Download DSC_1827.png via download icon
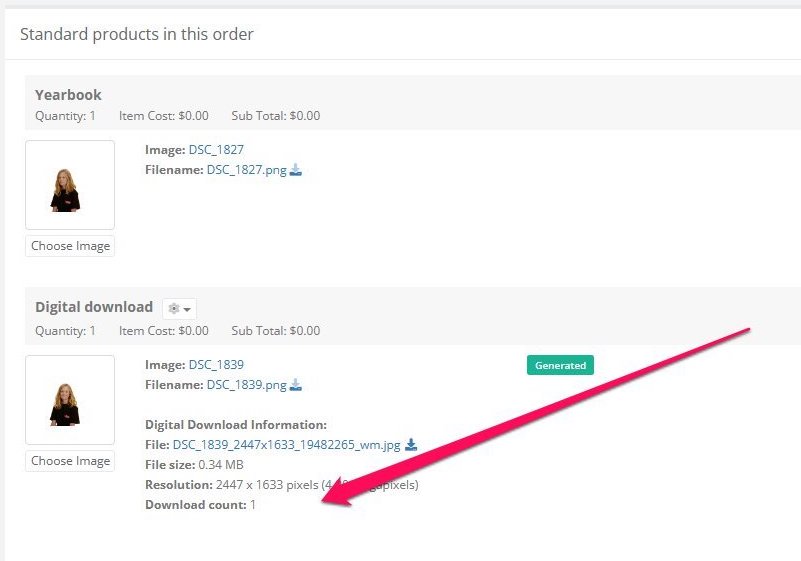Screen dimensions: 801x561 (x=296, y=170)
